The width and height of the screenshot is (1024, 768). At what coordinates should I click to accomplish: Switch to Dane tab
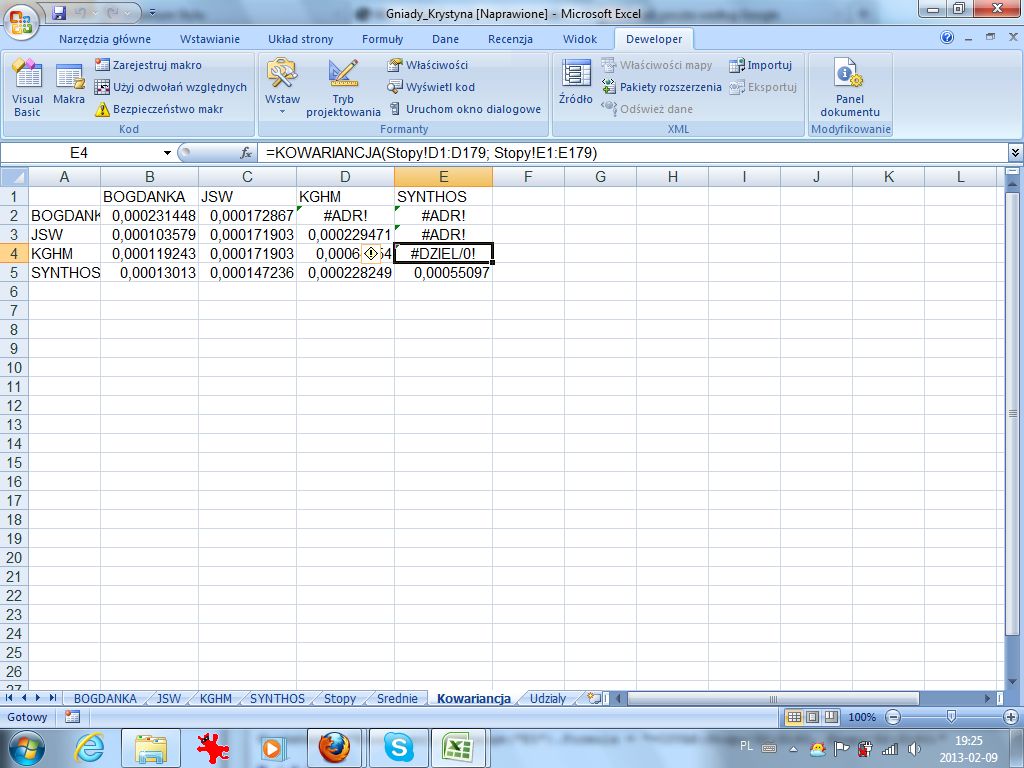pos(445,39)
